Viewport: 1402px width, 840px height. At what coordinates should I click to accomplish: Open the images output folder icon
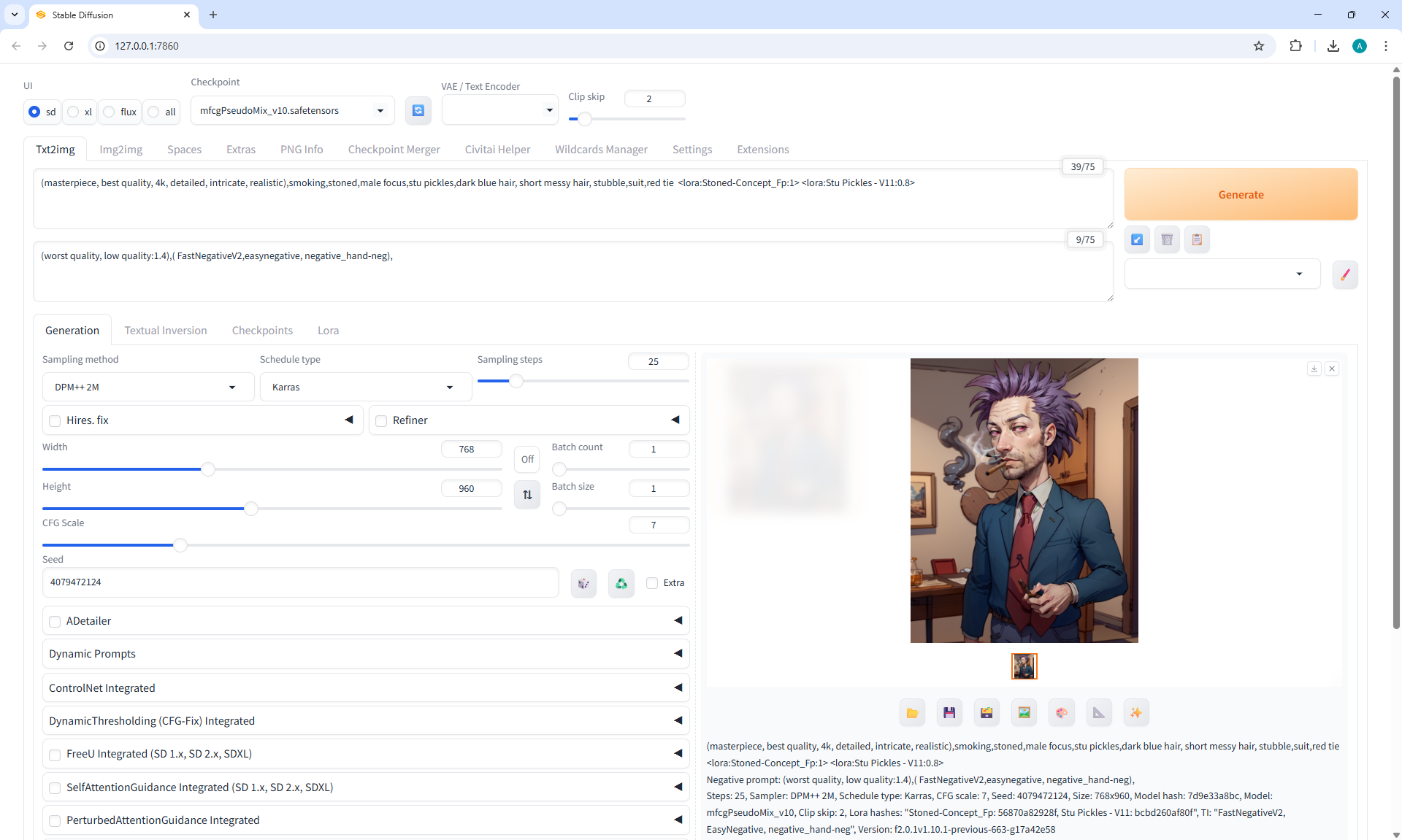pos(912,713)
